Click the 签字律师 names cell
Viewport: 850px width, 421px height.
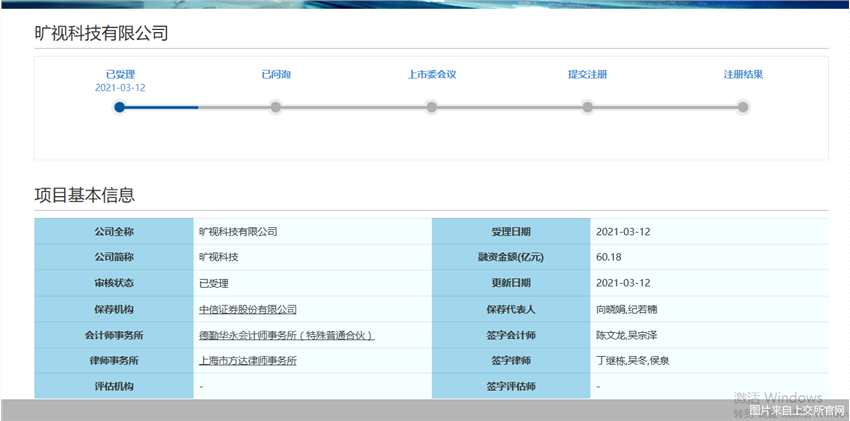(x=710, y=361)
